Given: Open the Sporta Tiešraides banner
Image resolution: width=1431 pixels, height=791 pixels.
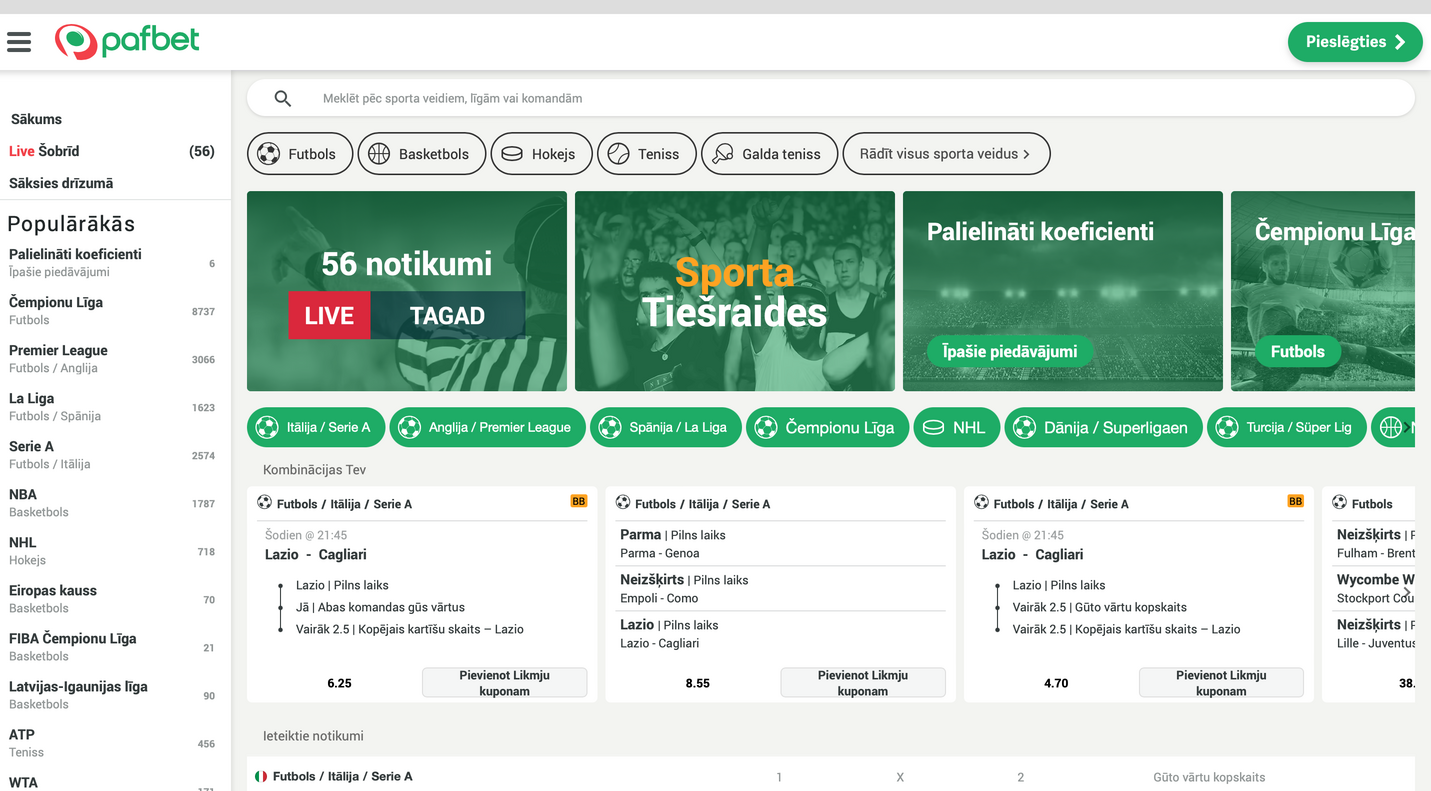Looking at the screenshot, I should 735,291.
